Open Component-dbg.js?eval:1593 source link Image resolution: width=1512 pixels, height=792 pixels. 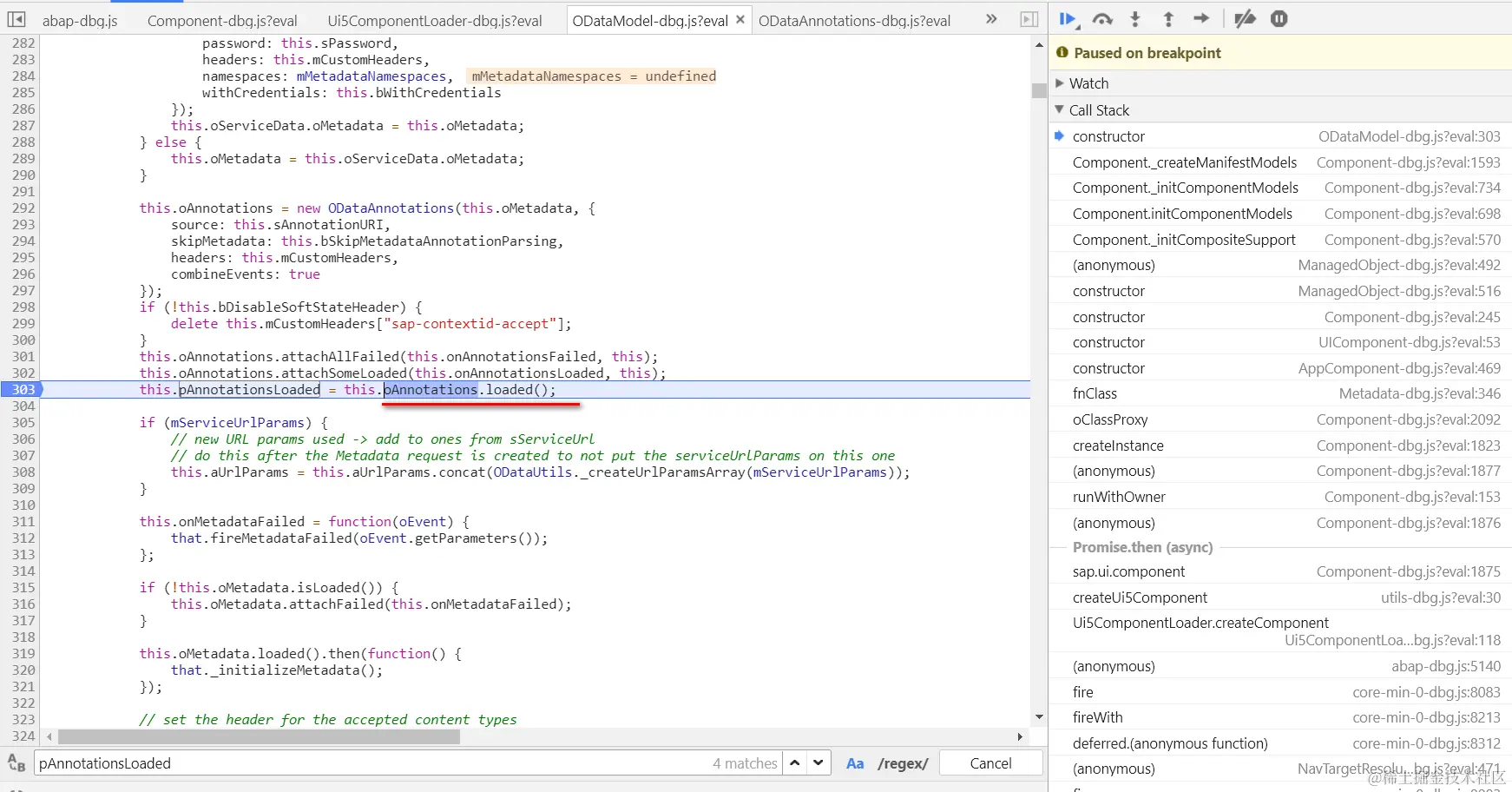1408,162
